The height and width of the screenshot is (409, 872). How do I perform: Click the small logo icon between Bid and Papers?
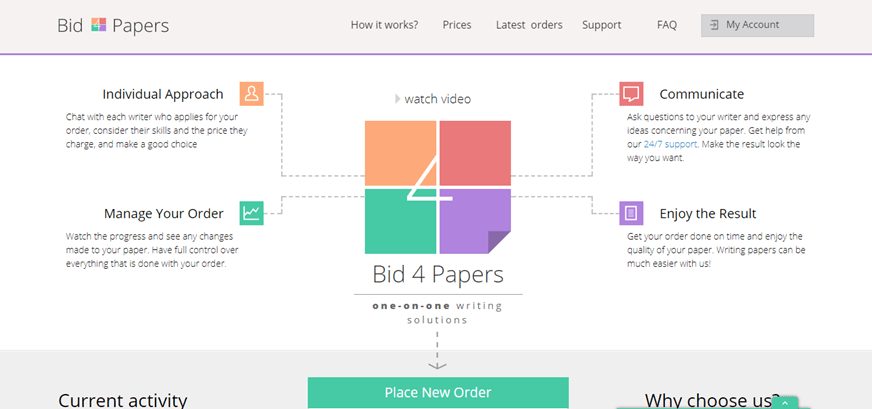[98, 25]
